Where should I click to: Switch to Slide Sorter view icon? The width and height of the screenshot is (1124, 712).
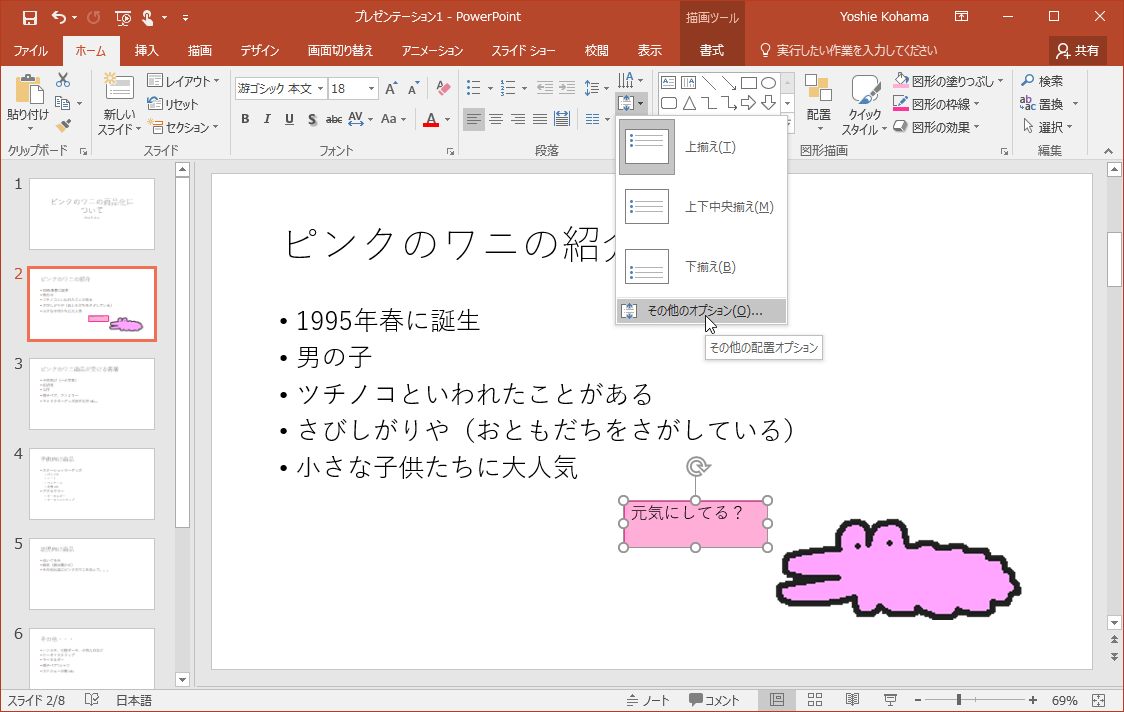point(814,700)
